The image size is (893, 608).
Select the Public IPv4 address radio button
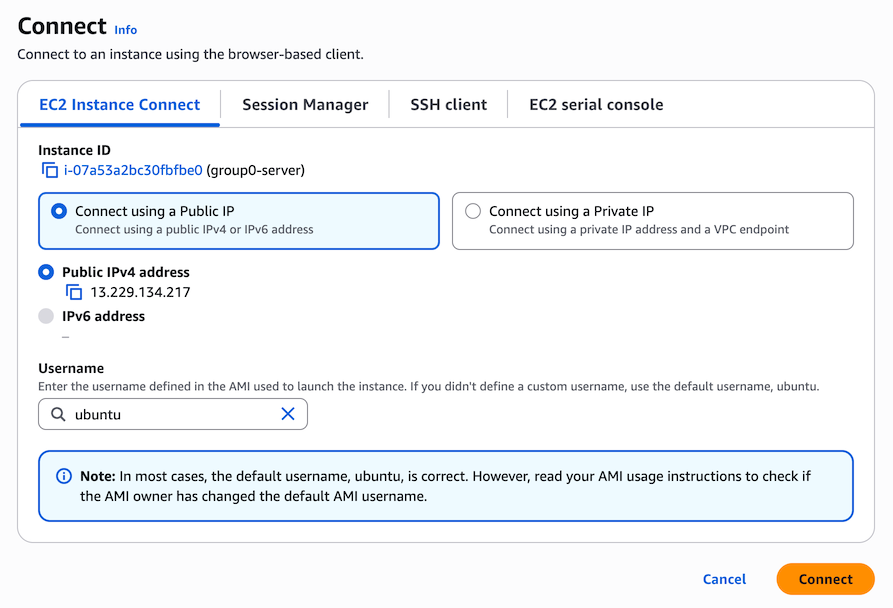tap(46, 272)
